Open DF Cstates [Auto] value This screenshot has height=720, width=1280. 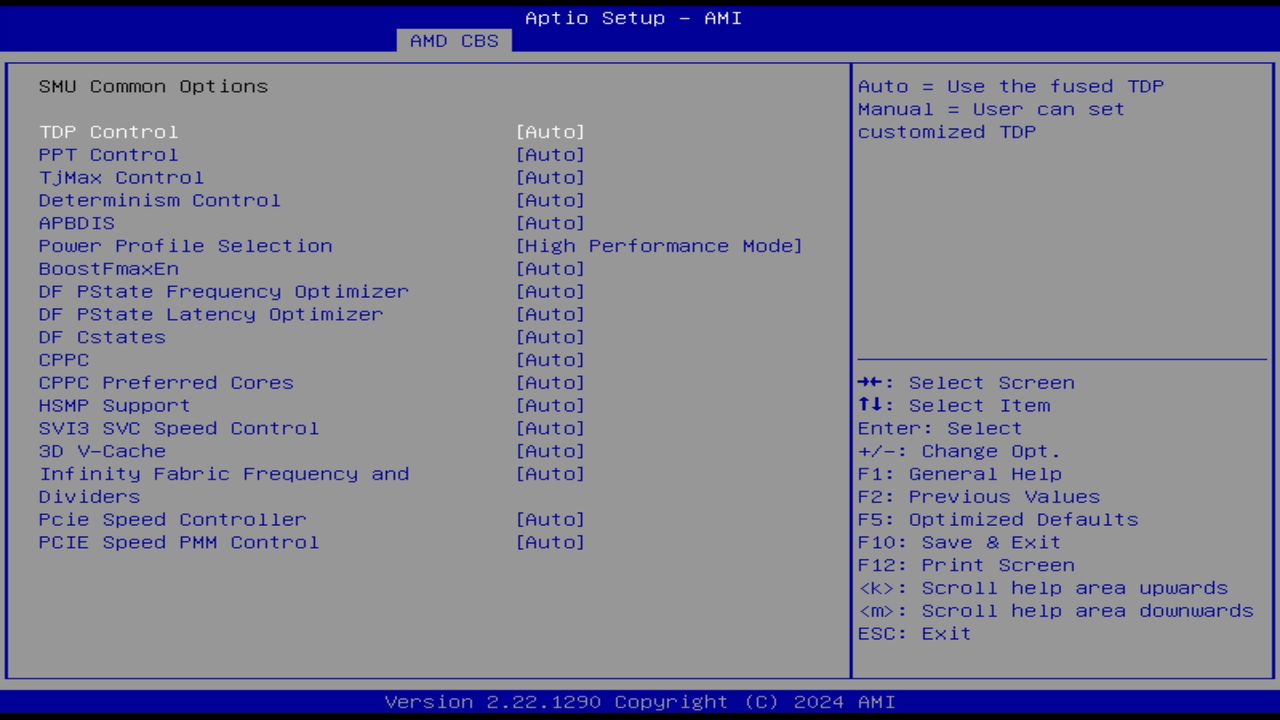[550, 337]
